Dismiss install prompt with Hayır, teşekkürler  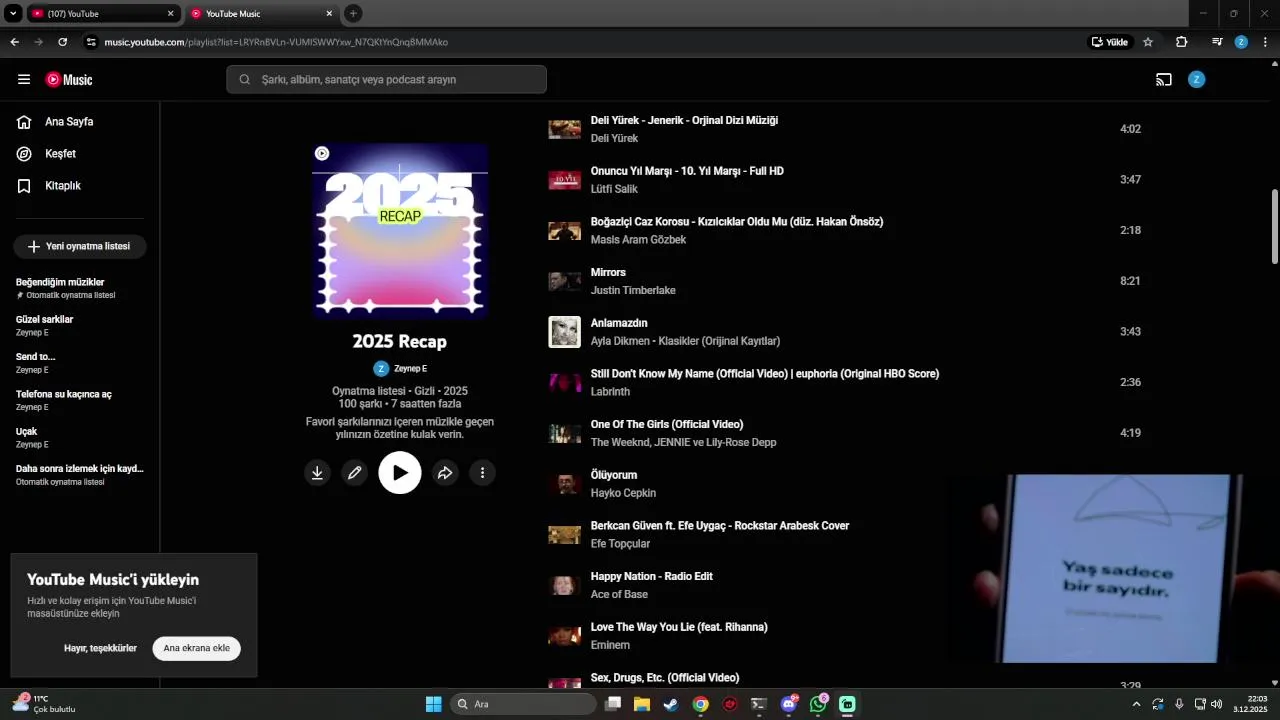[x=100, y=648]
